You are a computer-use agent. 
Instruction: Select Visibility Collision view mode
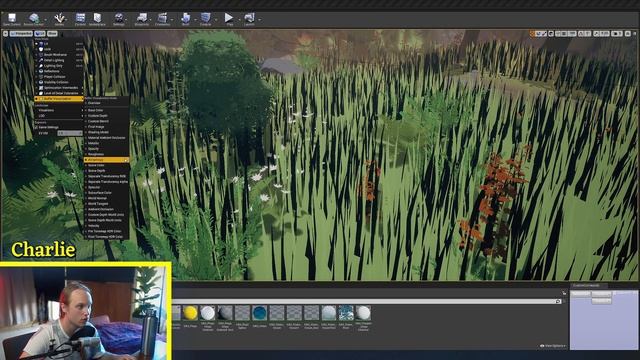(59, 82)
